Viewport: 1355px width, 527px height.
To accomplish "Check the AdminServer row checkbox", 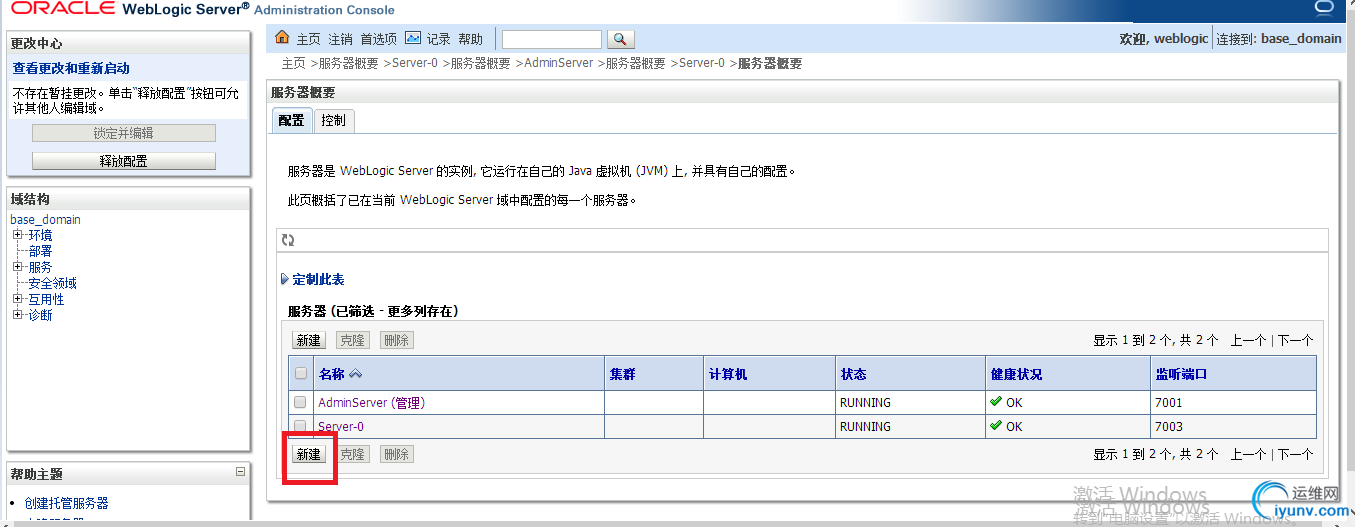I will click(300, 402).
